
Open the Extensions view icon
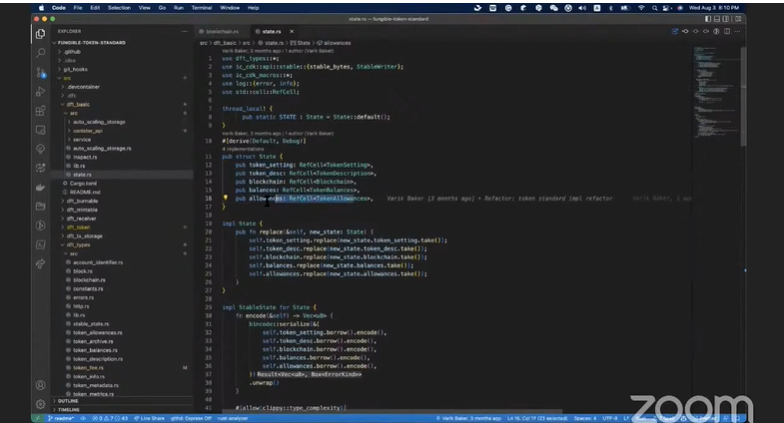40,110
